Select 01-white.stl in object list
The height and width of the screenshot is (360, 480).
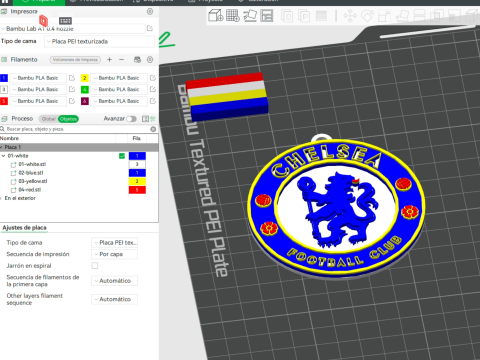(x=32, y=164)
